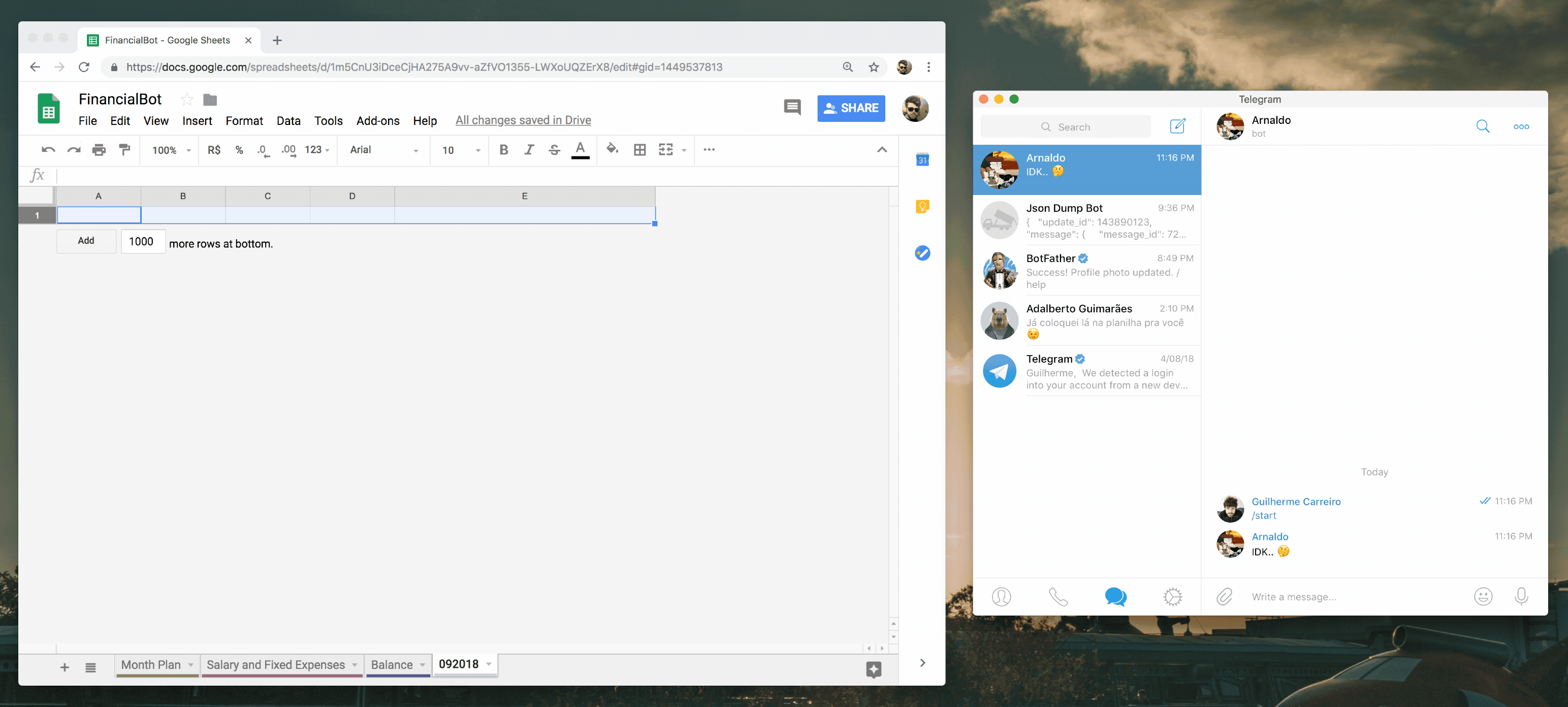Compose new Telegram message

1177,126
